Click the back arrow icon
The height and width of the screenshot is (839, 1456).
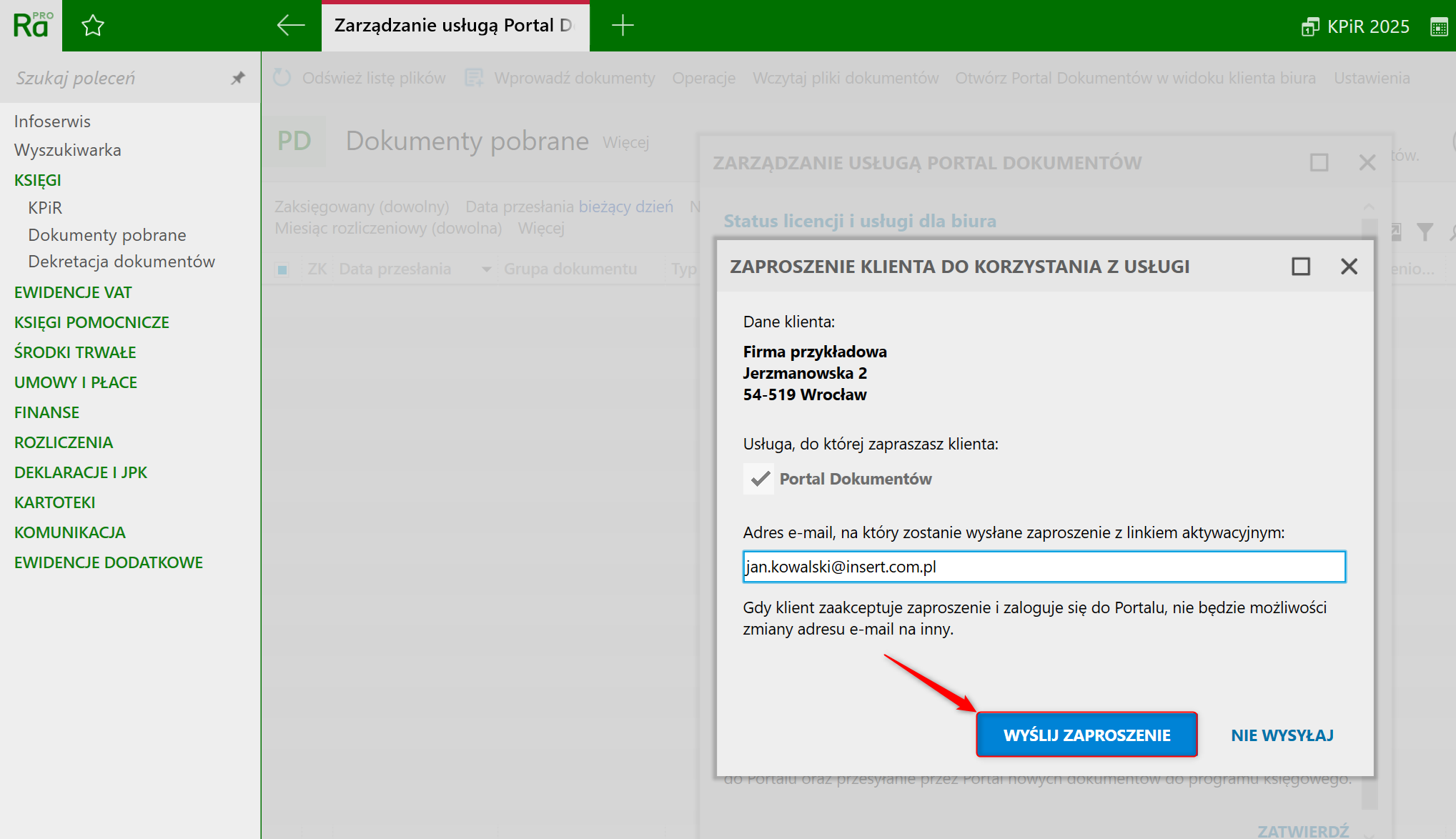click(291, 26)
